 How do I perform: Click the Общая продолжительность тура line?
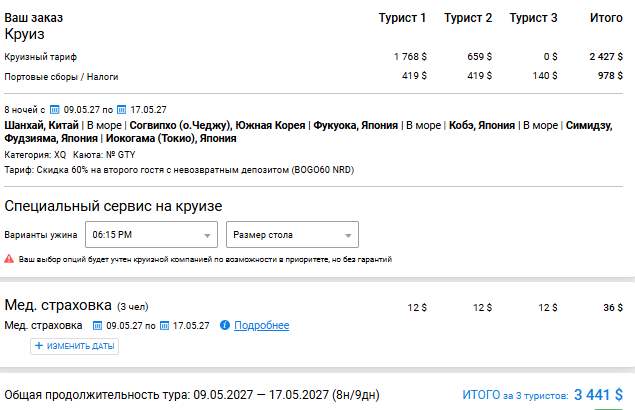[192, 395]
